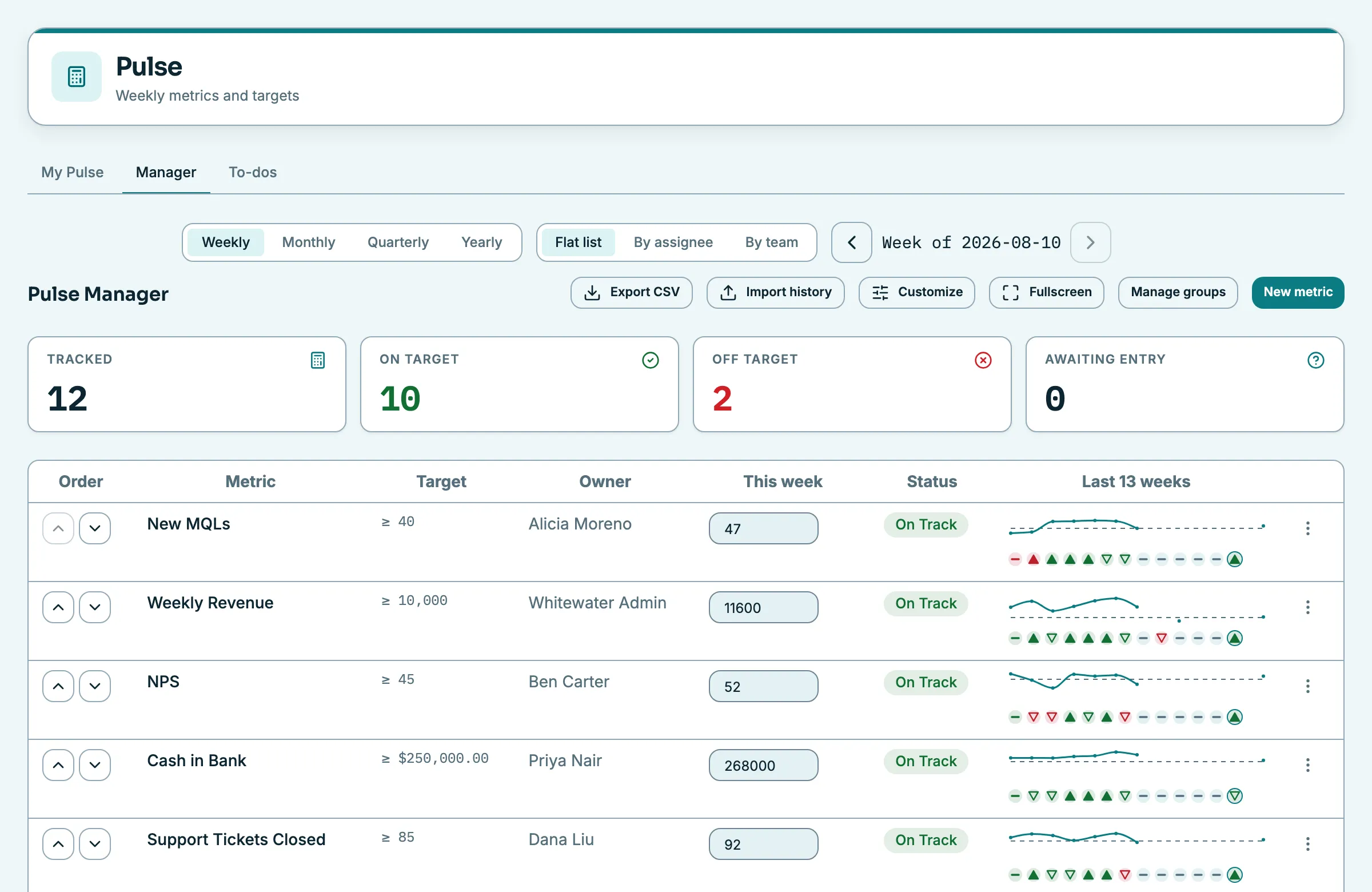Create a New metric
Viewport: 1372px width, 892px height.
click(1298, 292)
